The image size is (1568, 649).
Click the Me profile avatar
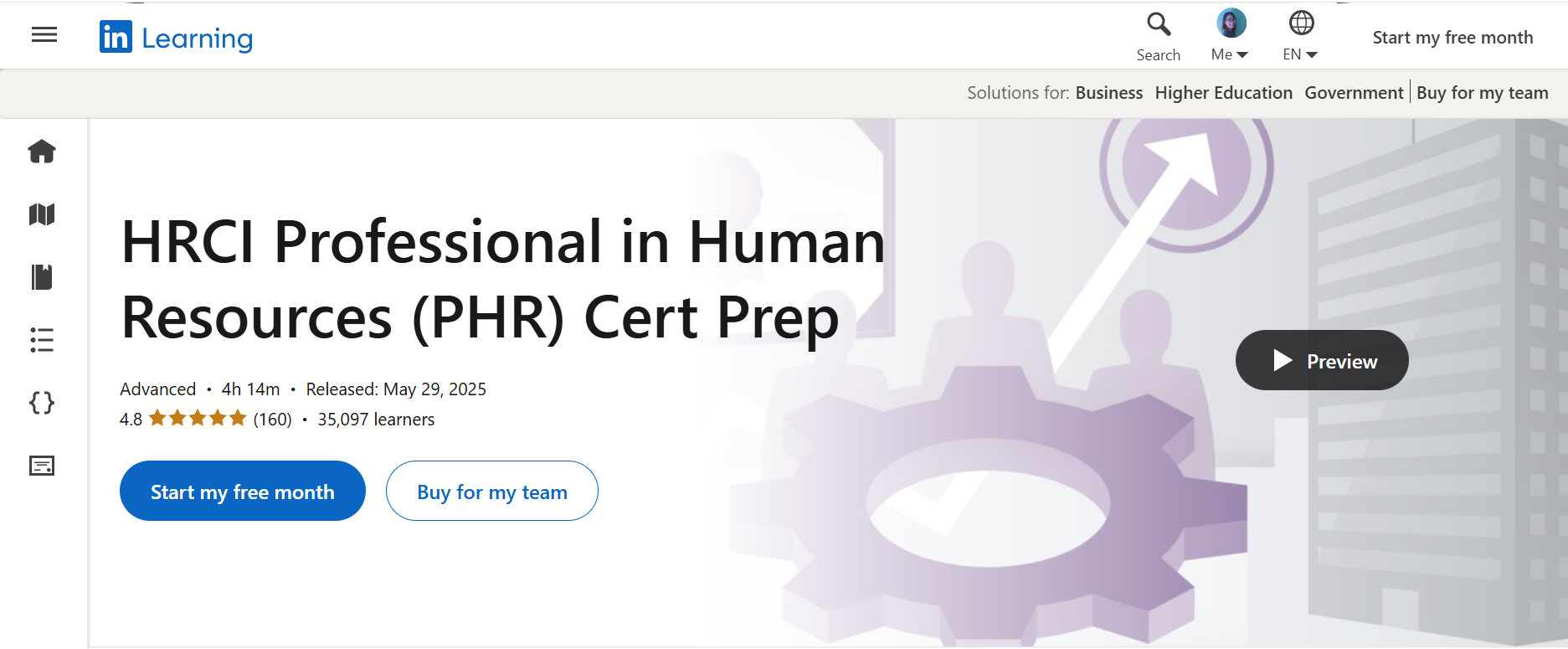1231,23
